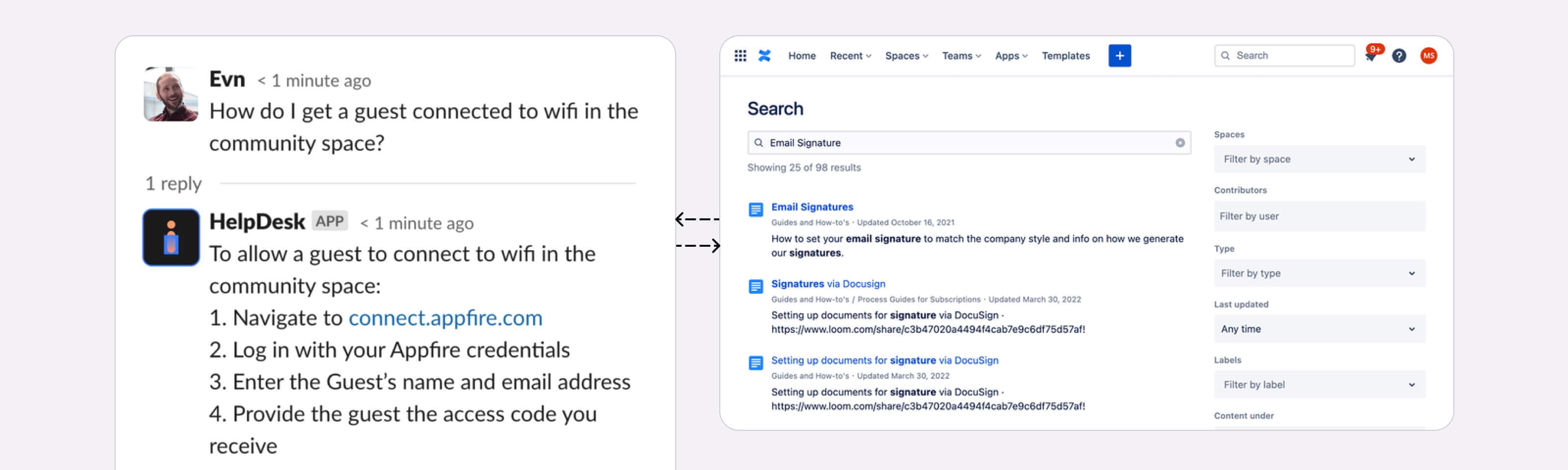Click the Process Guides for Subscriptions breadcrumb
Image resolution: width=1568 pixels, height=470 pixels.
coord(919,299)
